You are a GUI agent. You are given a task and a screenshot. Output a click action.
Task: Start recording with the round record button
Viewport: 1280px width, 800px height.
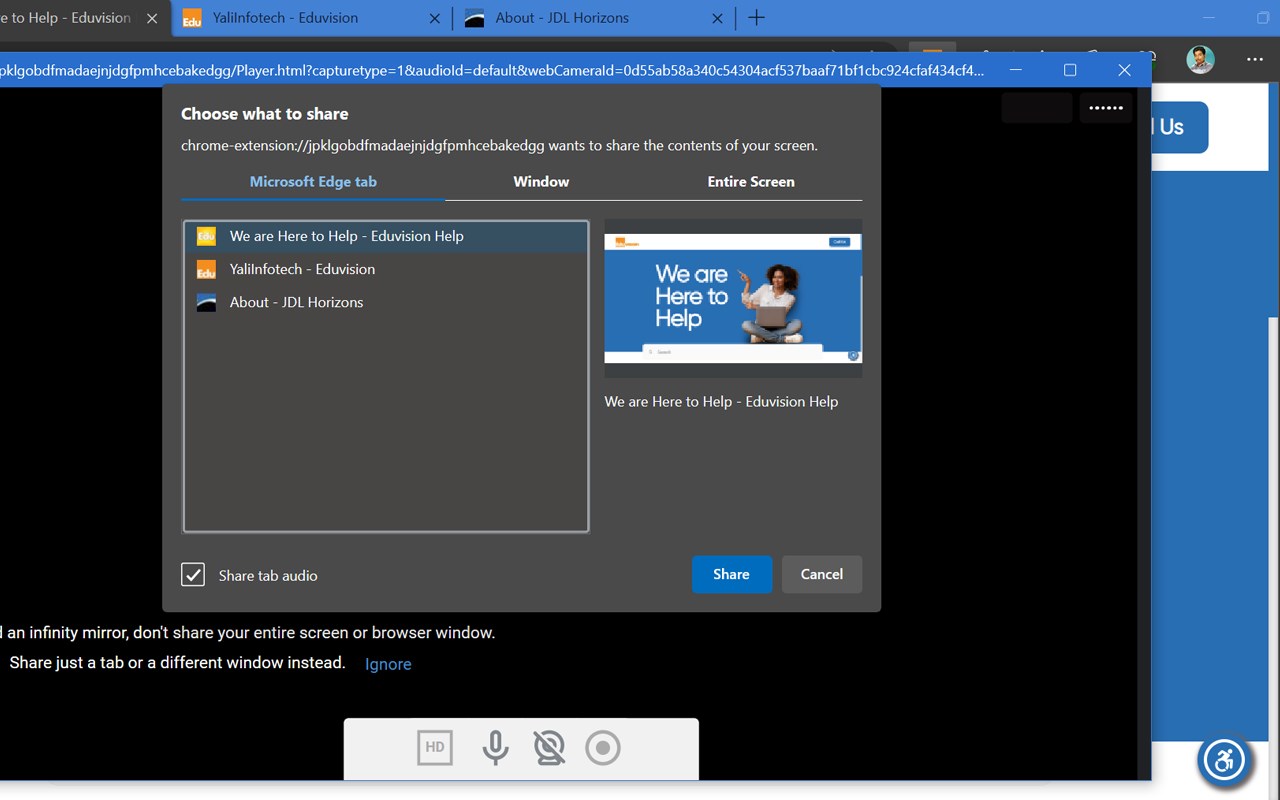[603, 747]
